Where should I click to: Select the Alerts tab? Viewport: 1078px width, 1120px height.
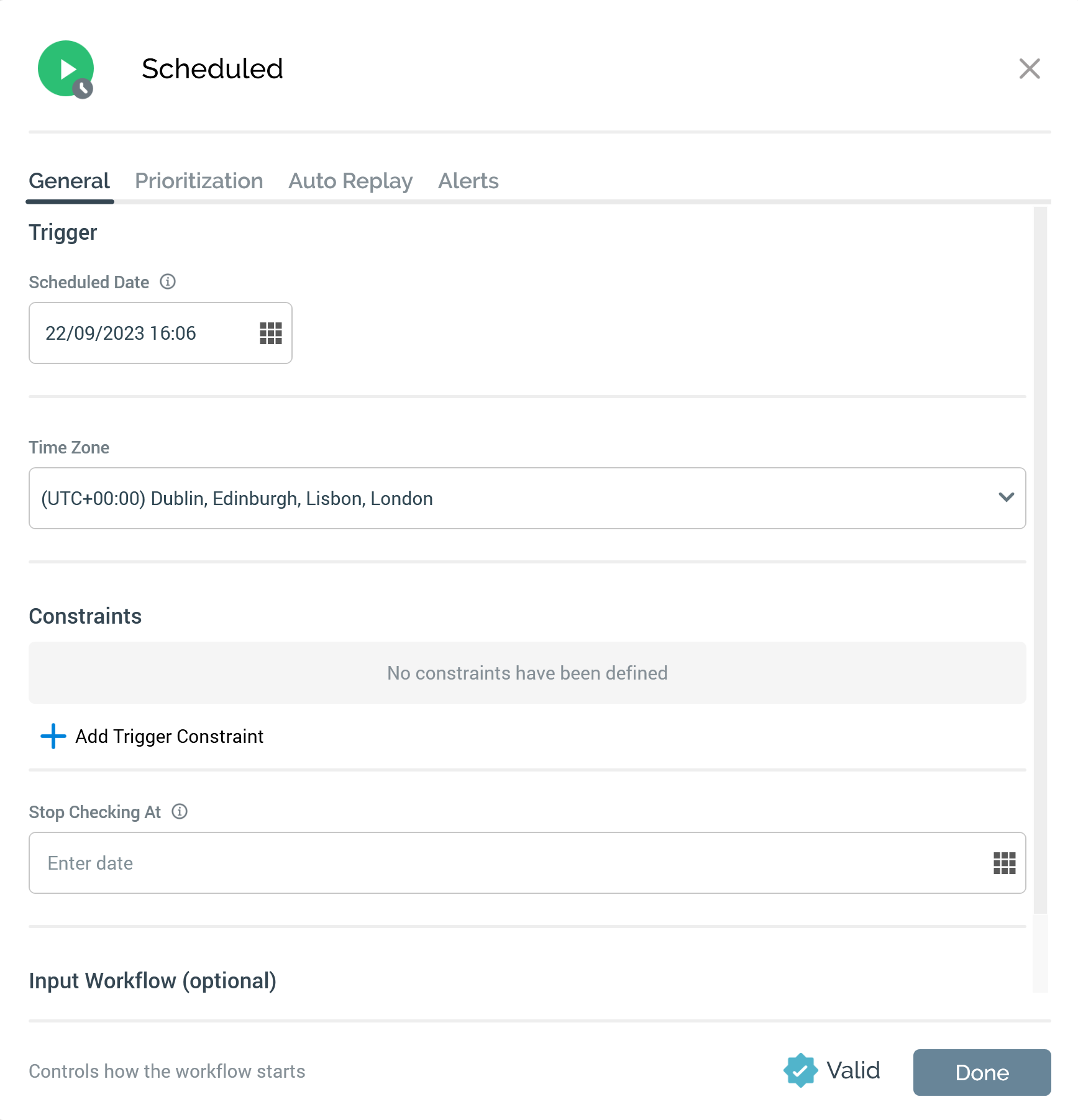coord(468,181)
